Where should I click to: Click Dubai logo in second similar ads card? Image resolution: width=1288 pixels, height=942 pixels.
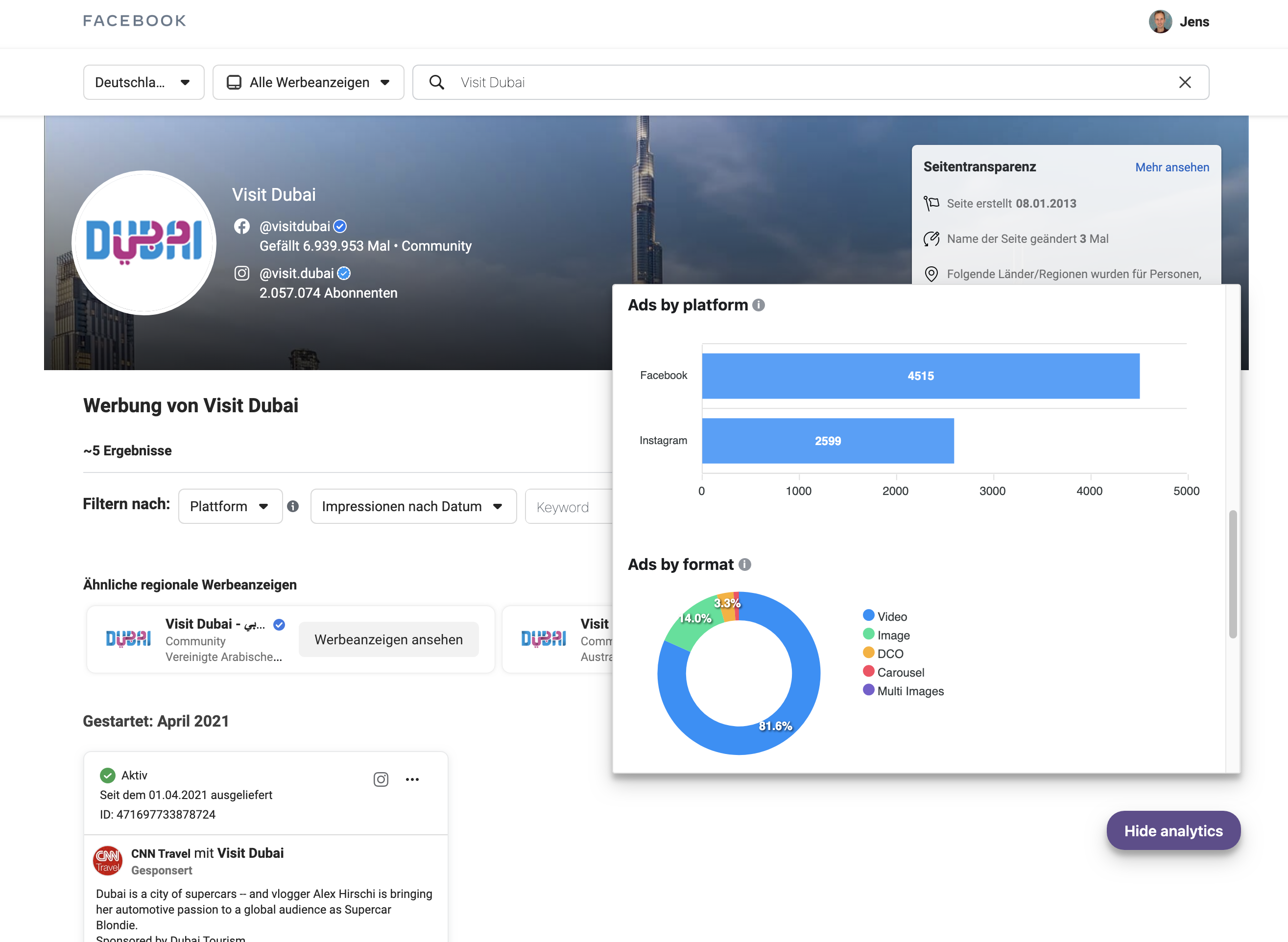coord(544,639)
